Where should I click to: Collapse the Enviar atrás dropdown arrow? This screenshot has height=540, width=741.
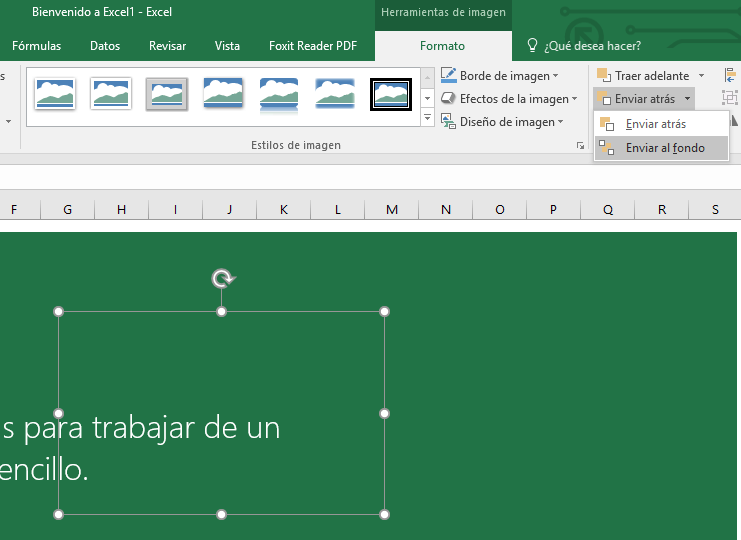(688, 99)
